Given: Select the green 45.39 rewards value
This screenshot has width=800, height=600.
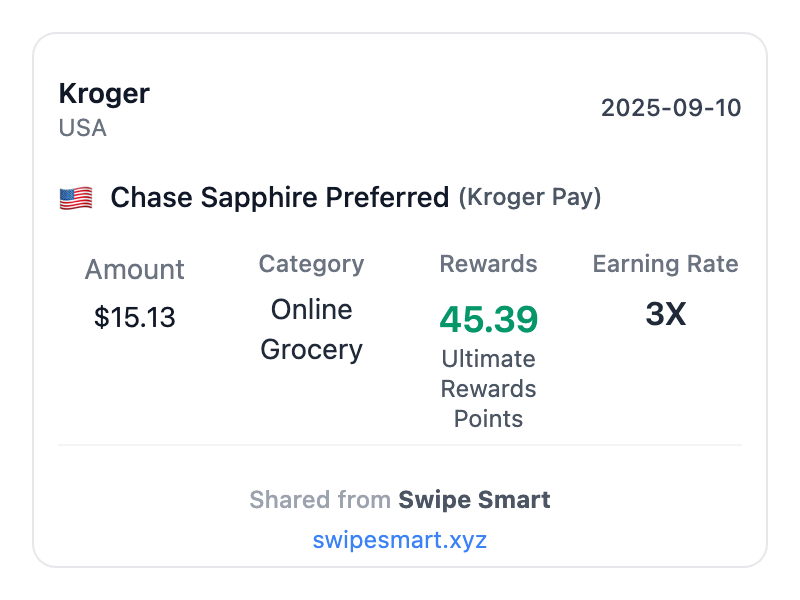Looking at the screenshot, I should click(488, 318).
